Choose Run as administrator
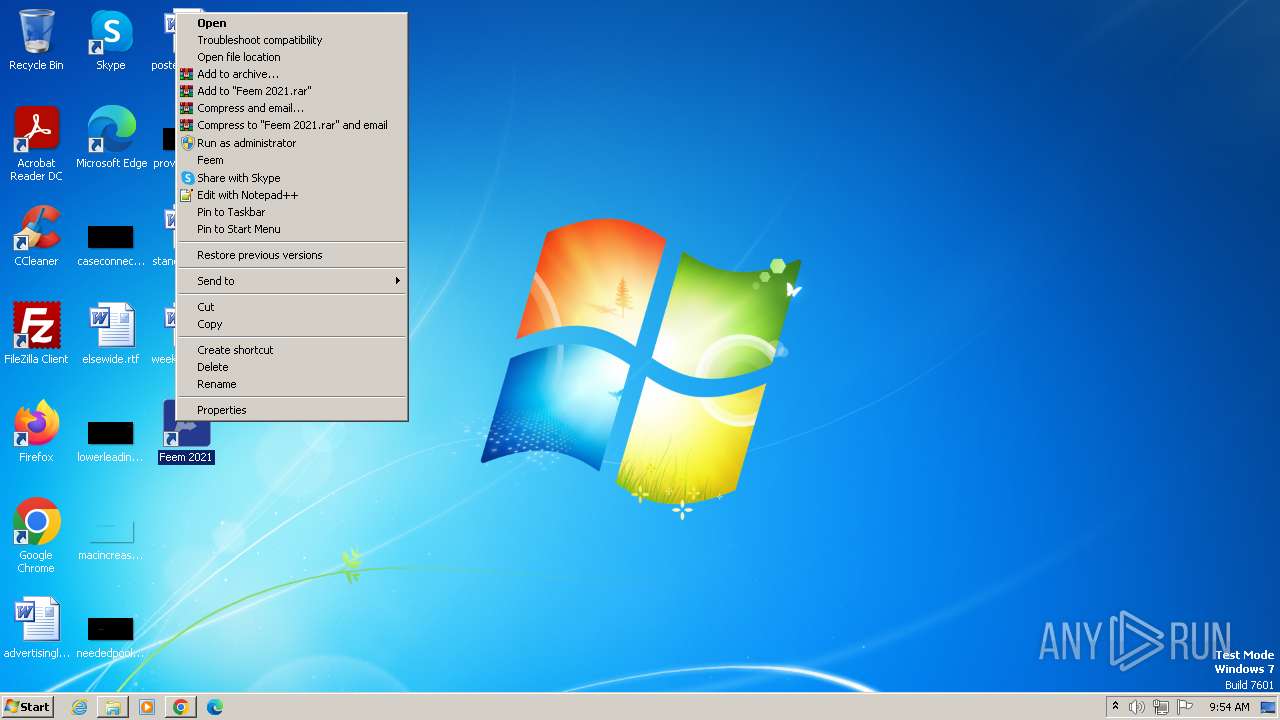 (x=292, y=143)
